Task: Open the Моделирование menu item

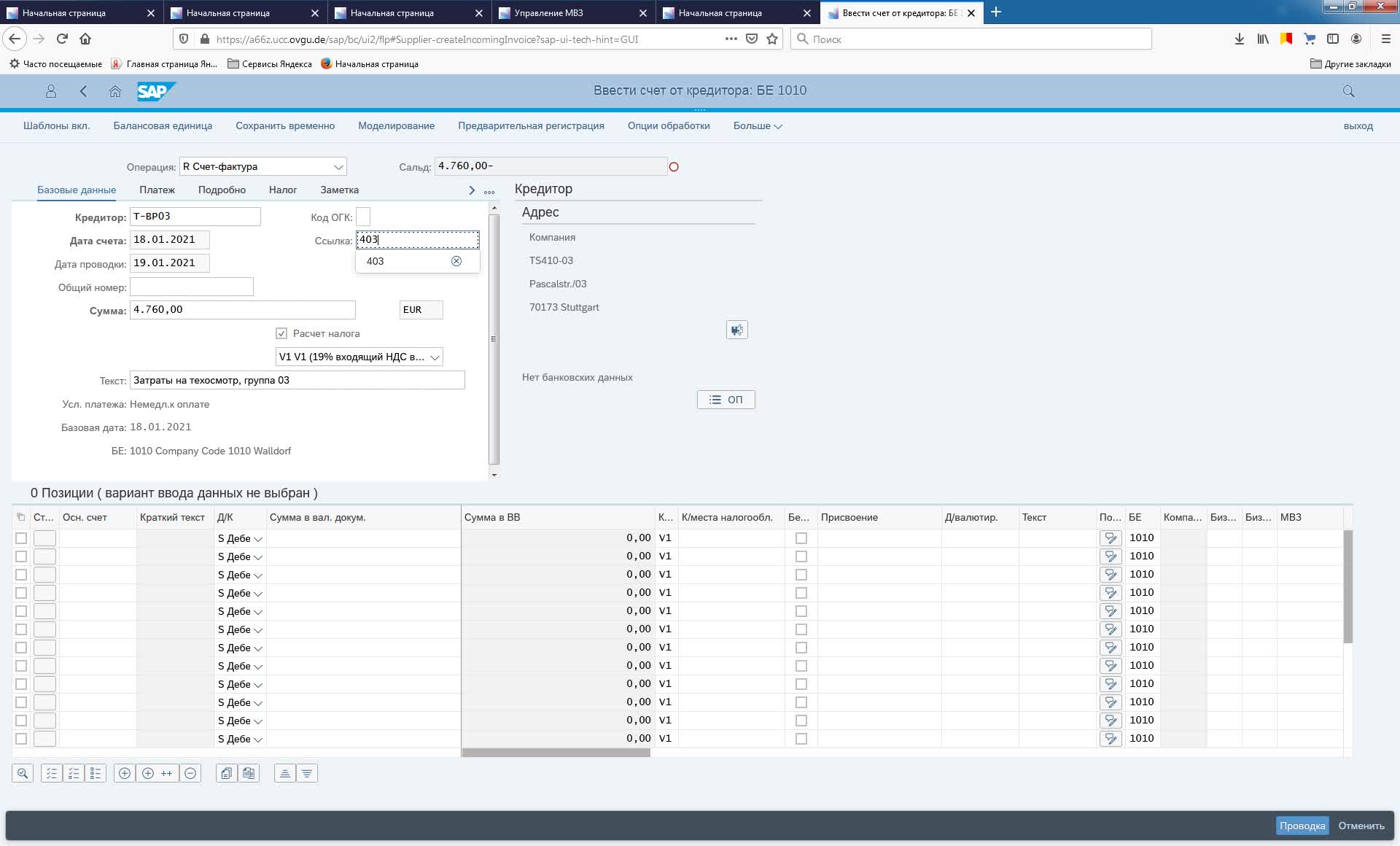Action: [x=396, y=125]
